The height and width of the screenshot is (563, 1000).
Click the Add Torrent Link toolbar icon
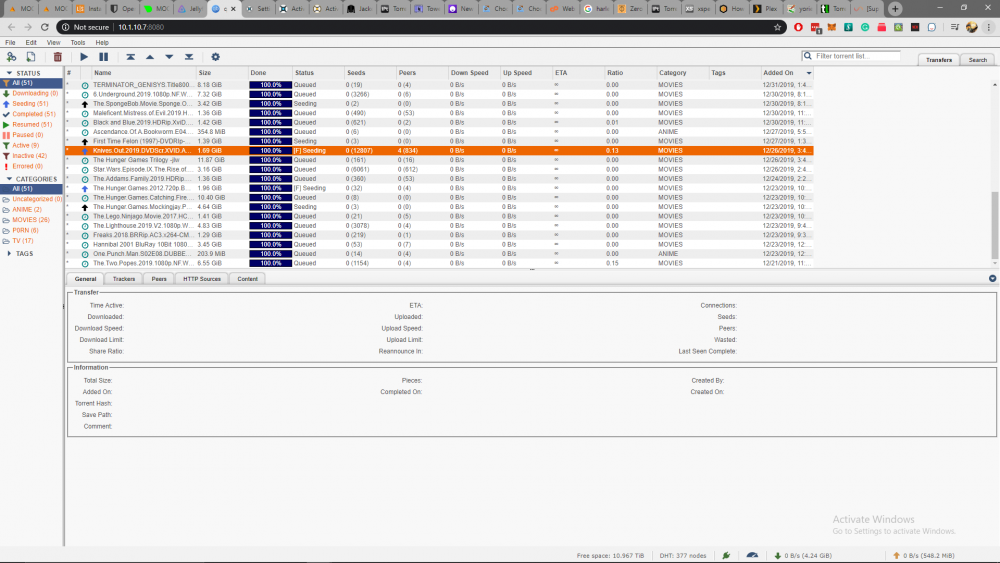point(11,57)
